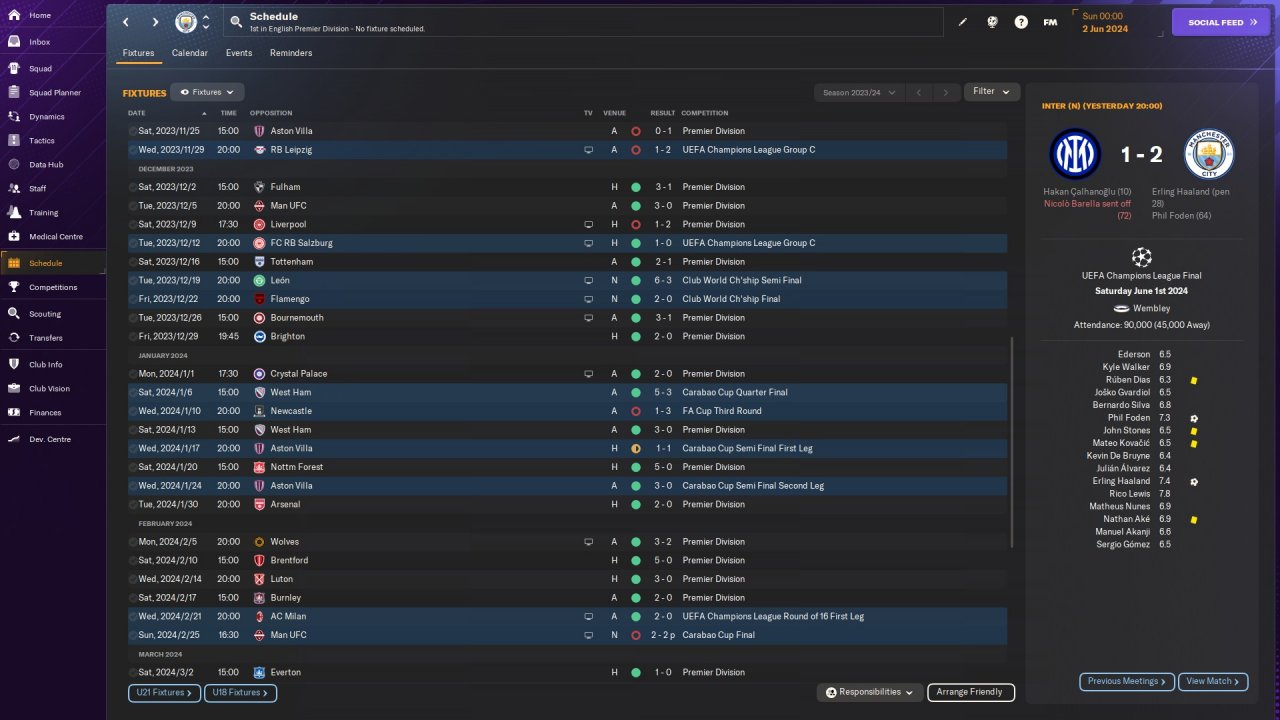Click the Rico Lewis name in ratings list

(x=1130, y=494)
